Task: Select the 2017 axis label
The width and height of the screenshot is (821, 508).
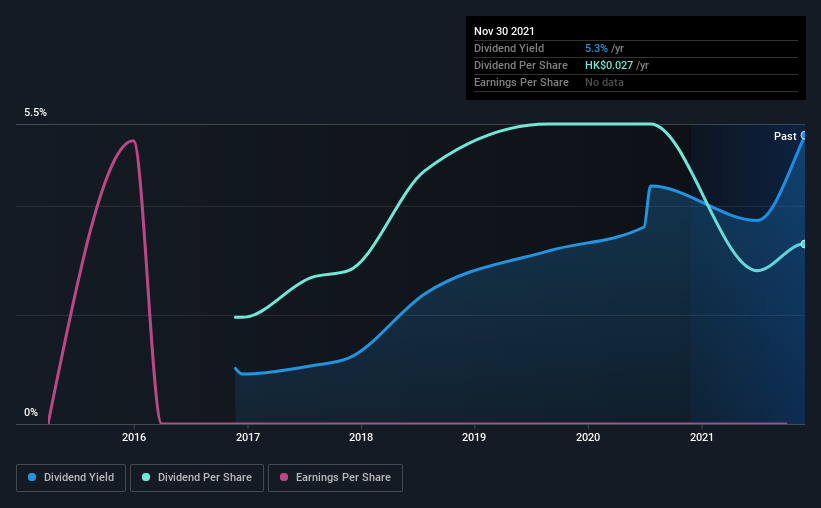Action: coord(248,437)
